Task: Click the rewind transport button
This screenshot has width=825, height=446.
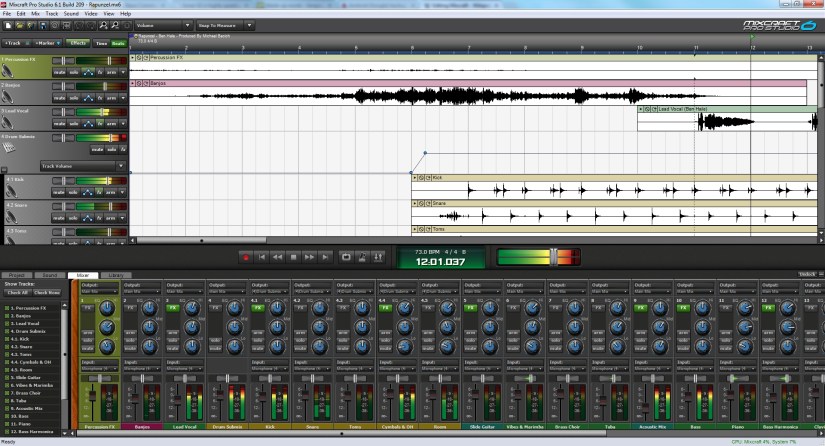Action: (x=278, y=257)
